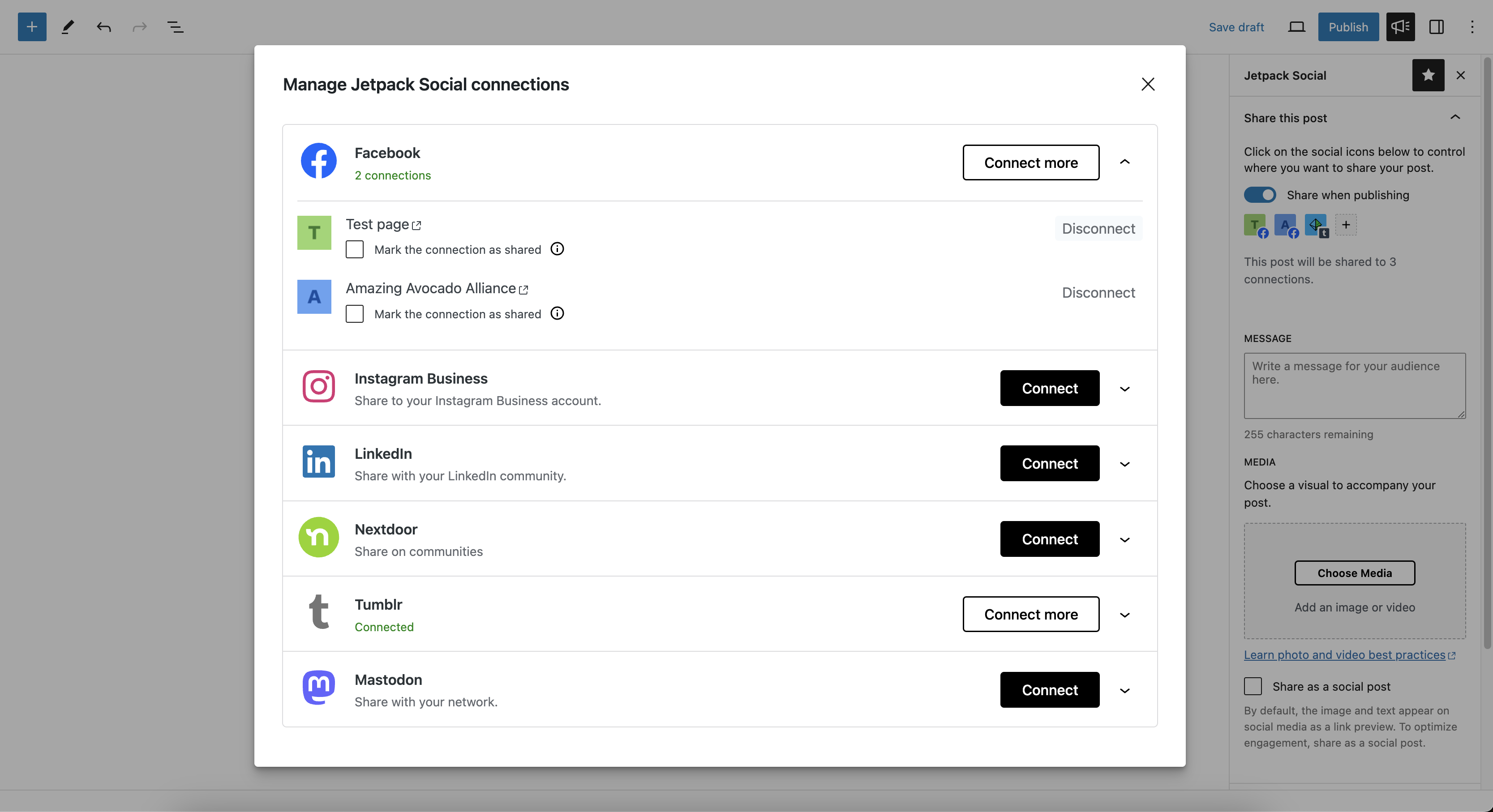The height and width of the screenshot is (812, 1493).
Task: Mark the Test page connection as shared
Action: pyautogui.click(x=355, y=250)
